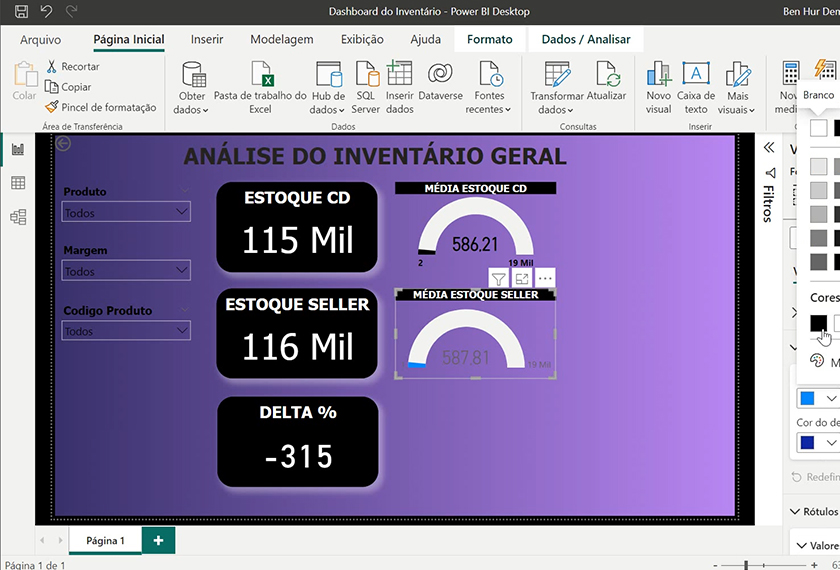Open the Model view in sidebar
The width and height of the screenshot is (840, 570).
(x=18, y=217)
